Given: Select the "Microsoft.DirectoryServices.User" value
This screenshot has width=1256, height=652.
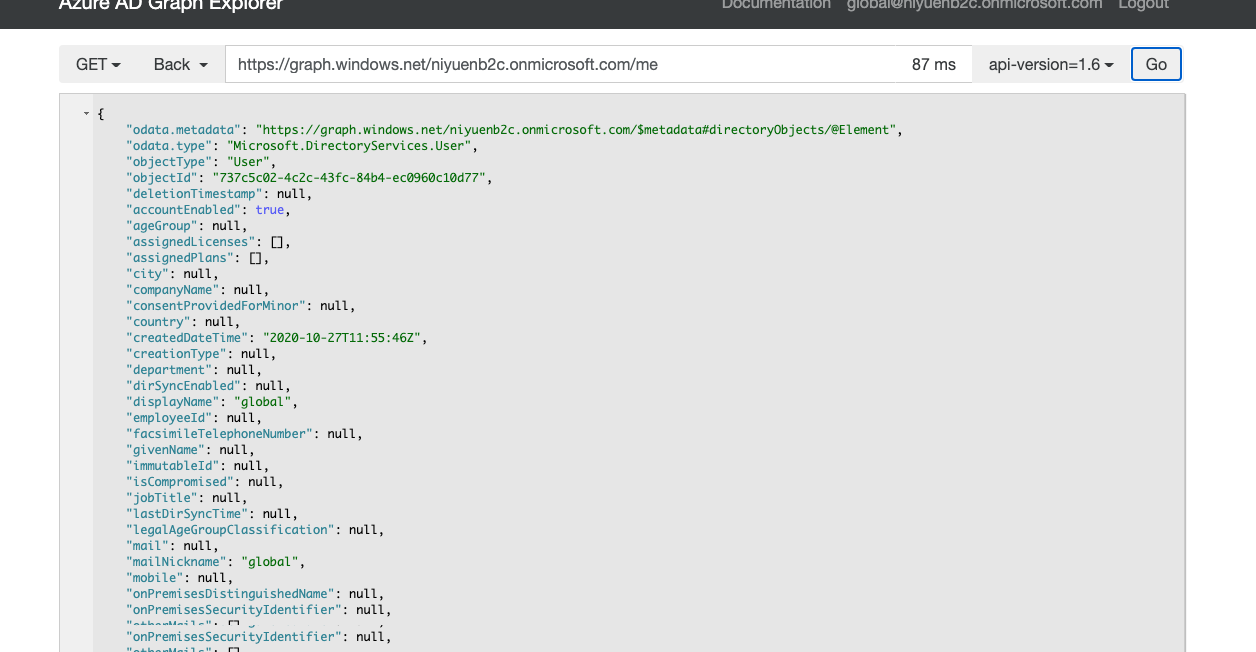Looking at the screenshot, I should (x=350, y=146).
